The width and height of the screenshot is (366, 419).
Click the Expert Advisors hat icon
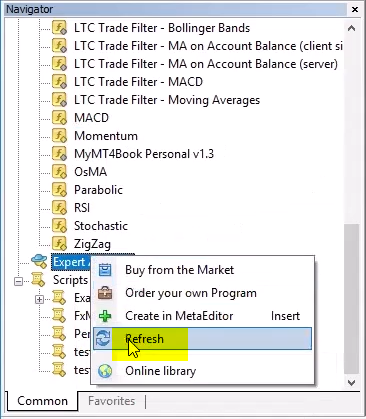(x=39, y=262)
